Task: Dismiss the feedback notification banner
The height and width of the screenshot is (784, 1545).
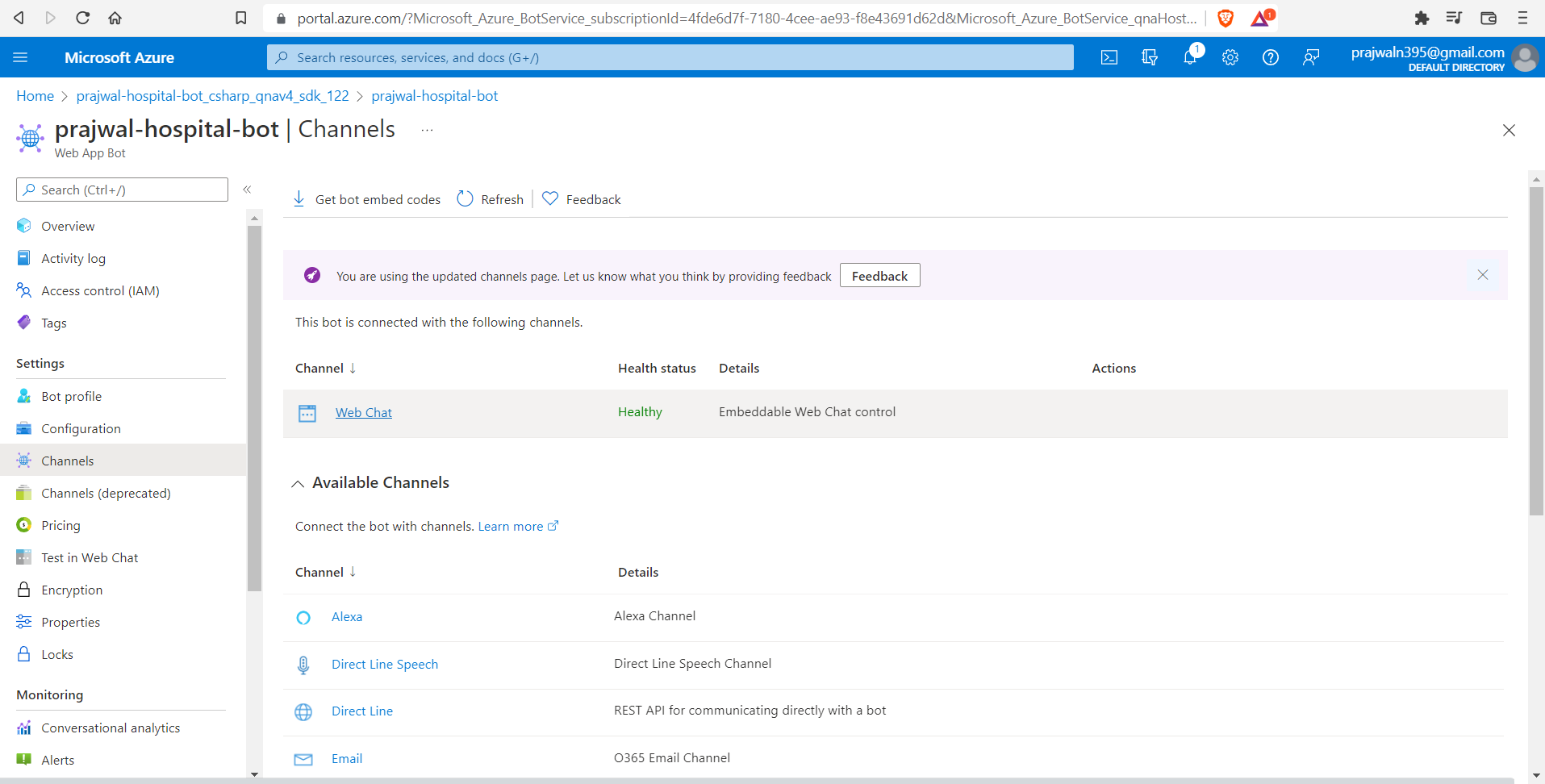Action: [x=1483, y=275]
